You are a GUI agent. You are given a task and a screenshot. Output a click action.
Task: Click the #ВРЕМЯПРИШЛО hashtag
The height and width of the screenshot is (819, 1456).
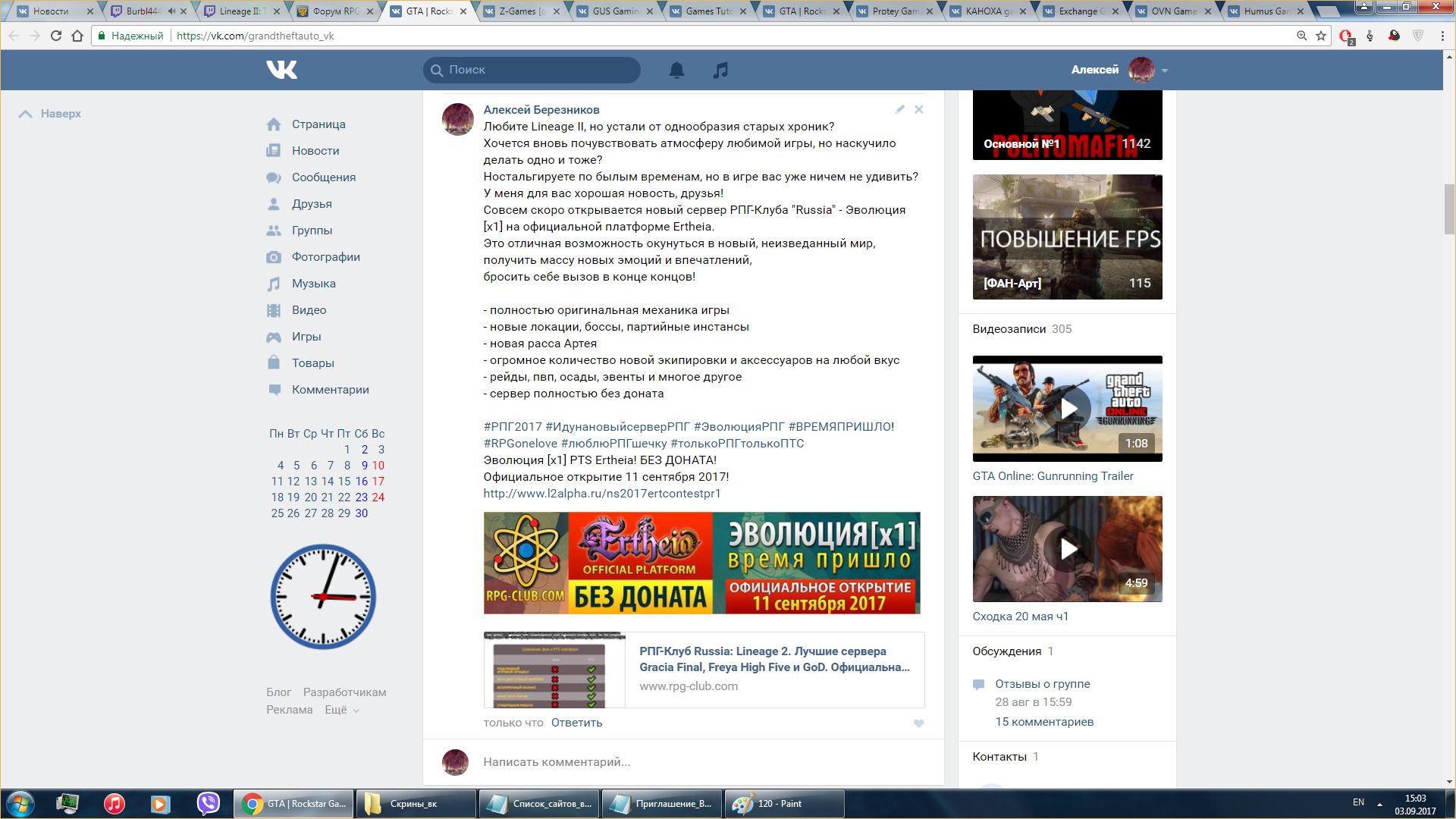tap(839, 427)
